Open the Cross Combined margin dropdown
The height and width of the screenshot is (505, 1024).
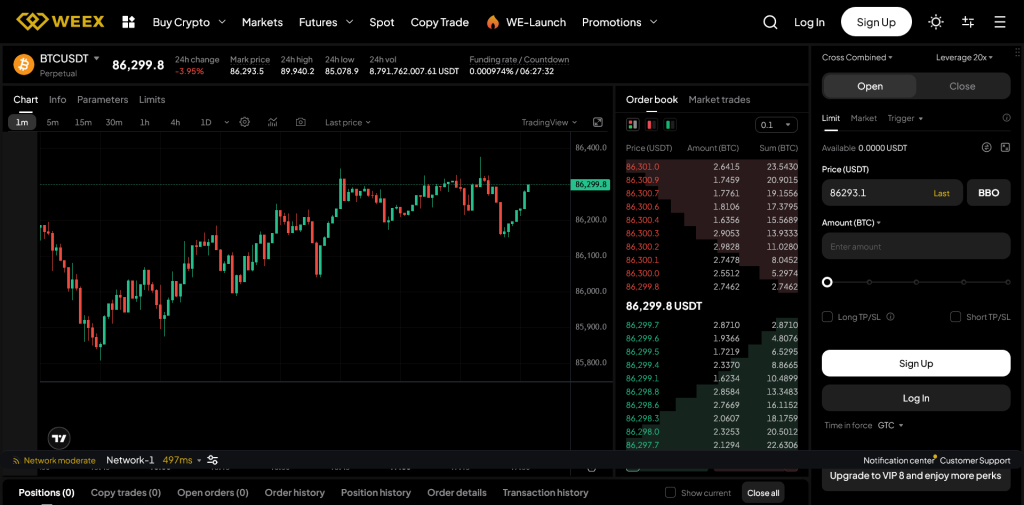(x=857, y=57)
